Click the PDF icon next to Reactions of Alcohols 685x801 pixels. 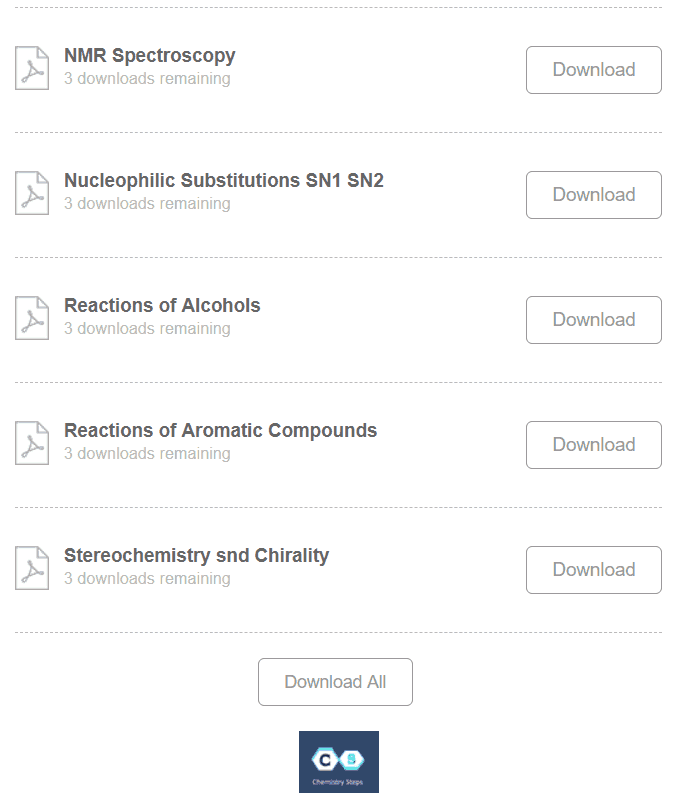click(x=32, y=319)
